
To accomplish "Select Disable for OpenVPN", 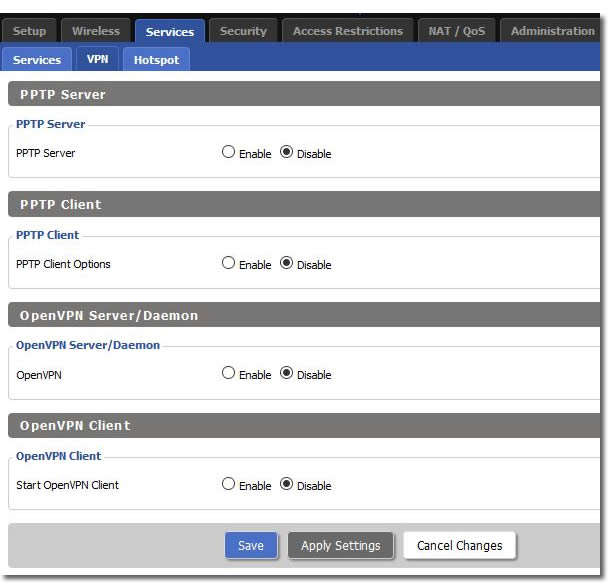I will point(286,373).
